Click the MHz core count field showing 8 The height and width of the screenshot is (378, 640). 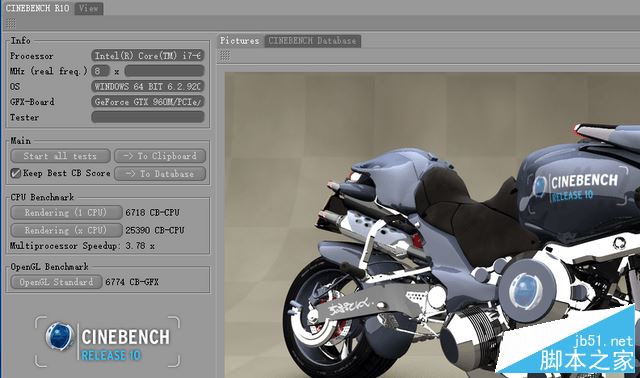point(100,71)
